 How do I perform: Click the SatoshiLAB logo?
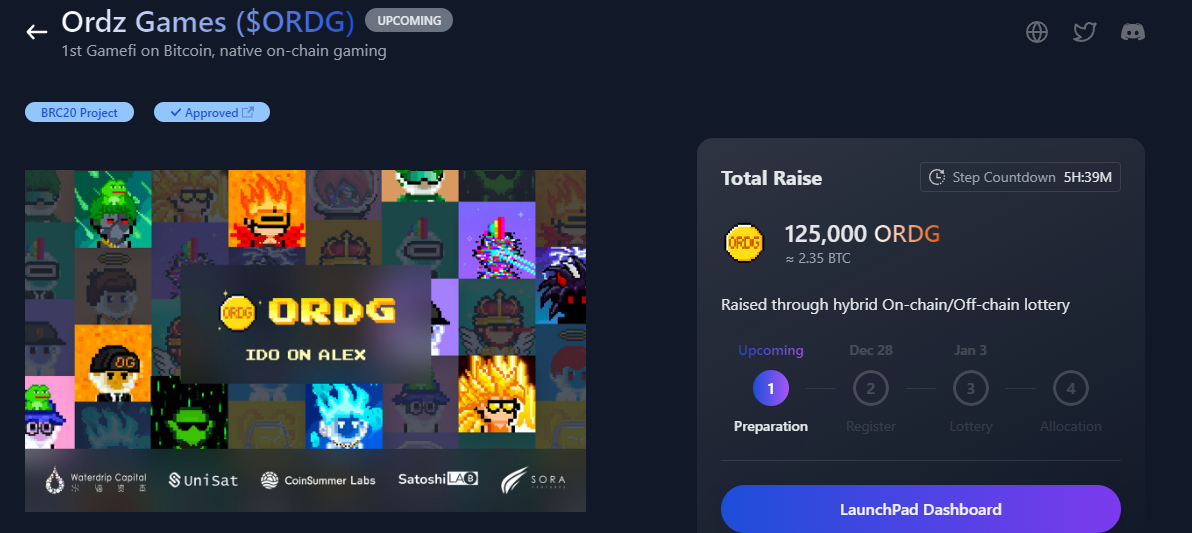point(438,479)
